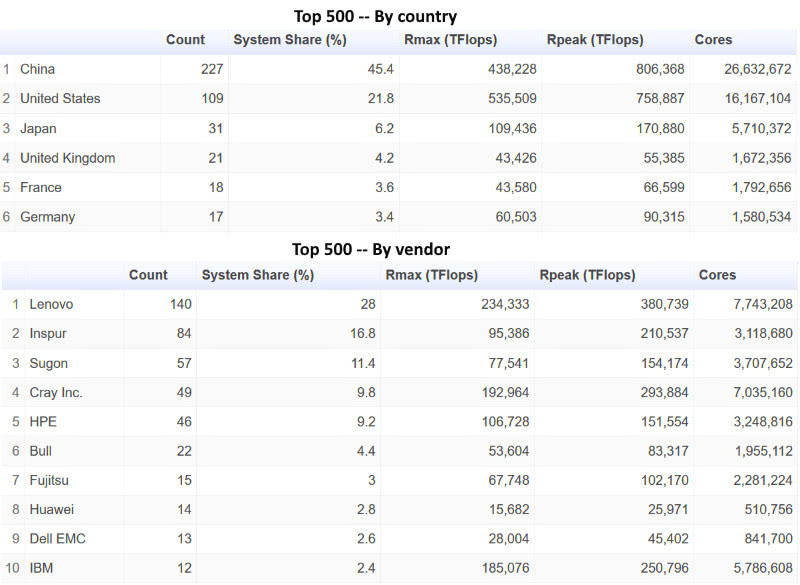Click the Inspur vendor name
Screen dimensions: 800x585
point(48,334)
